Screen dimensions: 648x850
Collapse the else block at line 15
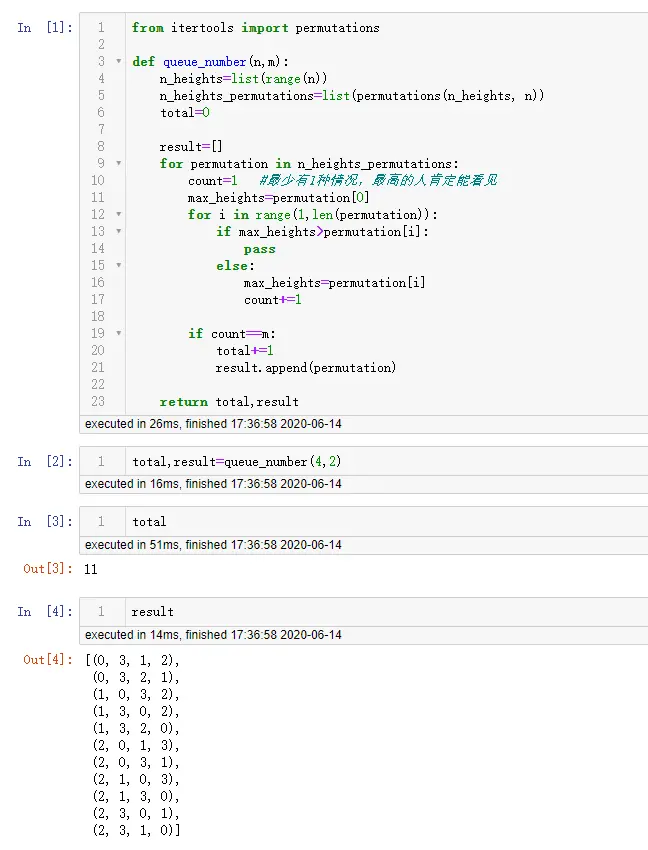(119, 266)
